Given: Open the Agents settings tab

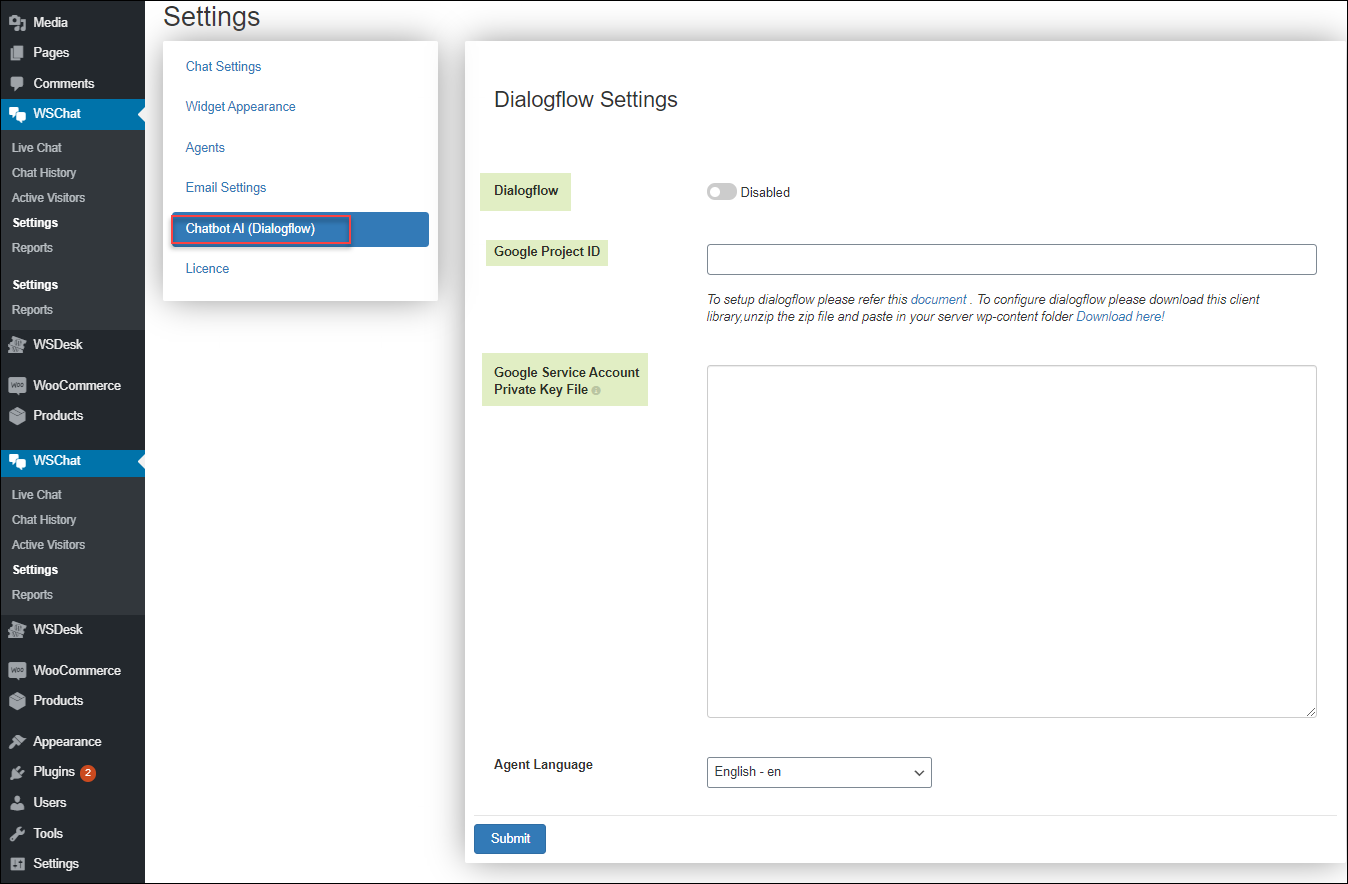Looking at the screenshot, I should coord(205,147).
